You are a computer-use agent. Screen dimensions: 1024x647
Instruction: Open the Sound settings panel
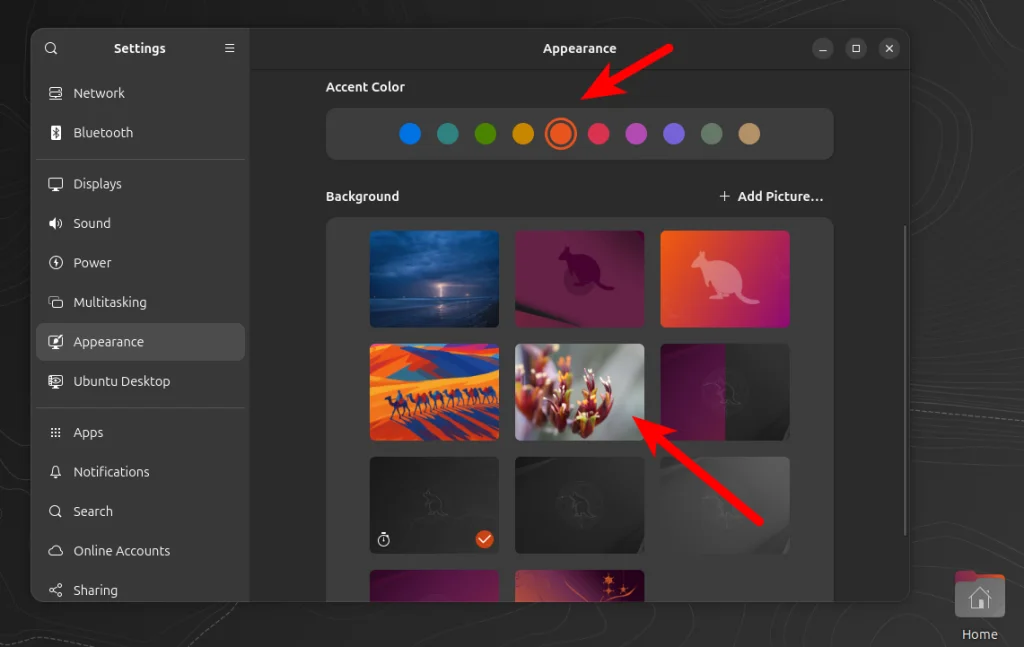pos(91,223)
